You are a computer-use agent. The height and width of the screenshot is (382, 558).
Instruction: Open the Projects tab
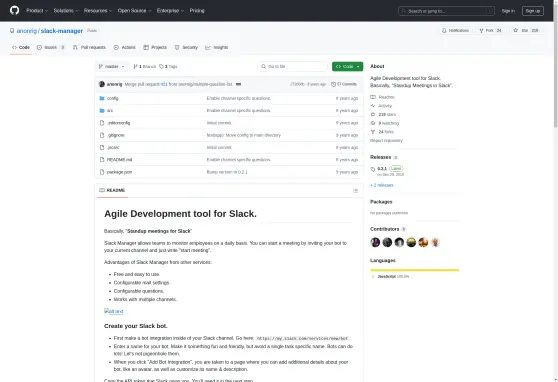pyautogui.click(x=155, y=47)
